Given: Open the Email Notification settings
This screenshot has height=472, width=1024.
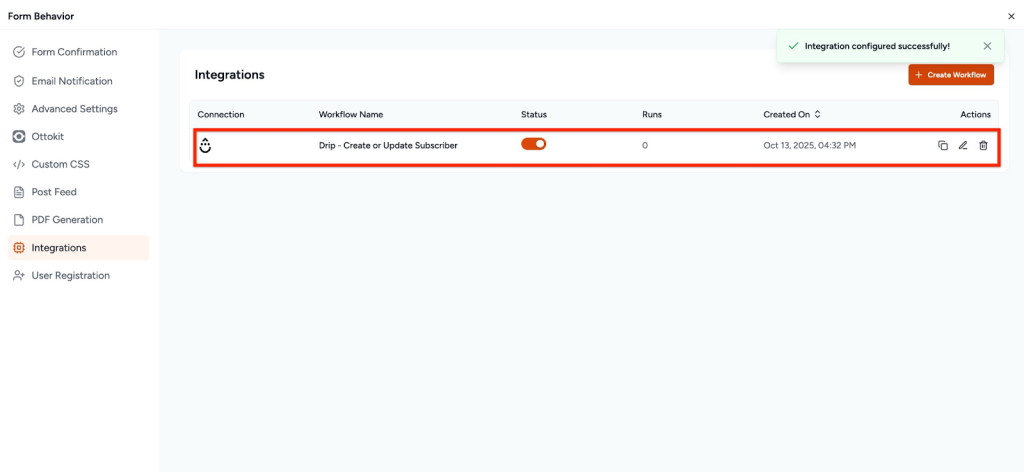Looking at the screenshot, I should [72, 81].
